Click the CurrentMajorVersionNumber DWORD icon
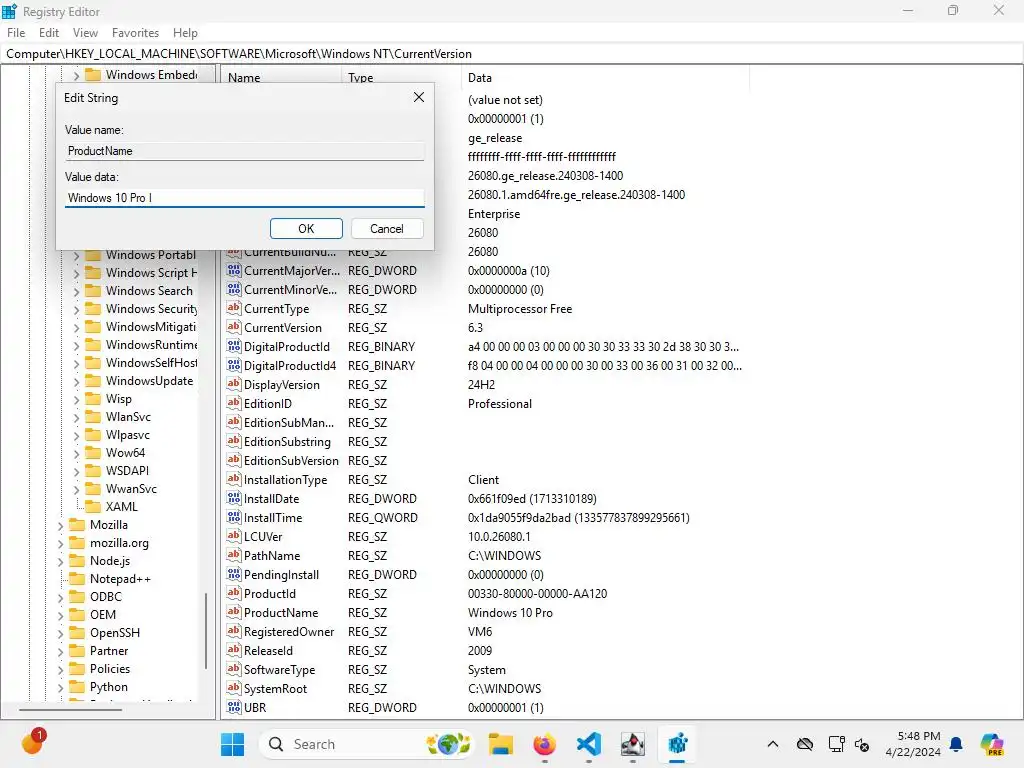This screenshot has height=768, width=1024. point(234,270)
